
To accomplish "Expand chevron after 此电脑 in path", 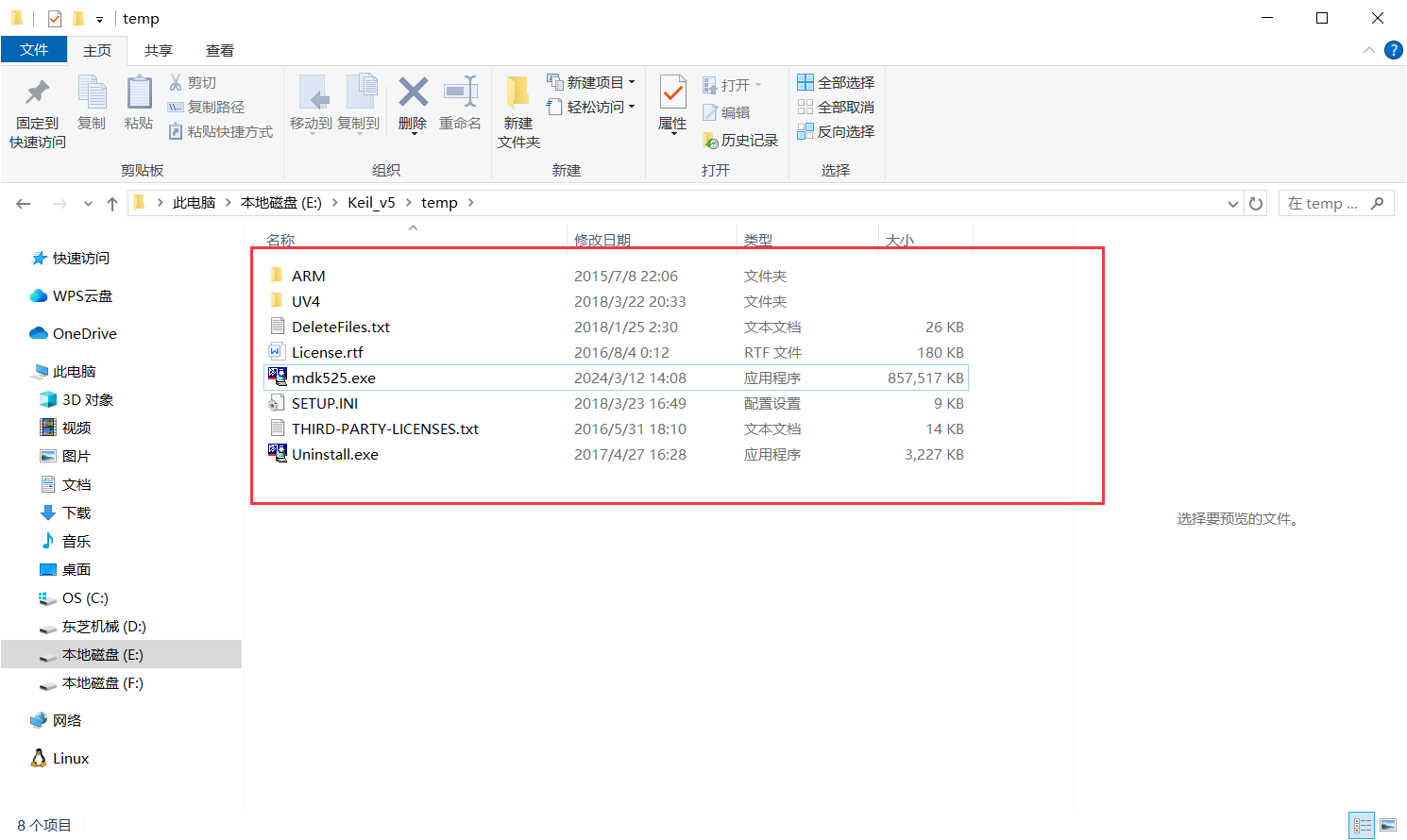I will 229,203.
